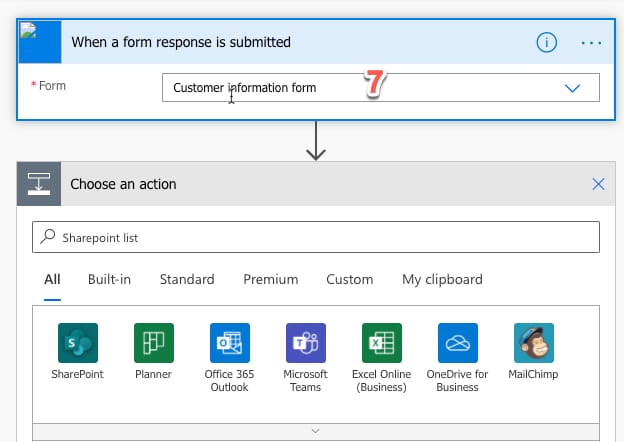Image resolution: width=624 pixels, height=442 pixels.
Task: Click the Sharepoint list search field
Action: [316, 237]
